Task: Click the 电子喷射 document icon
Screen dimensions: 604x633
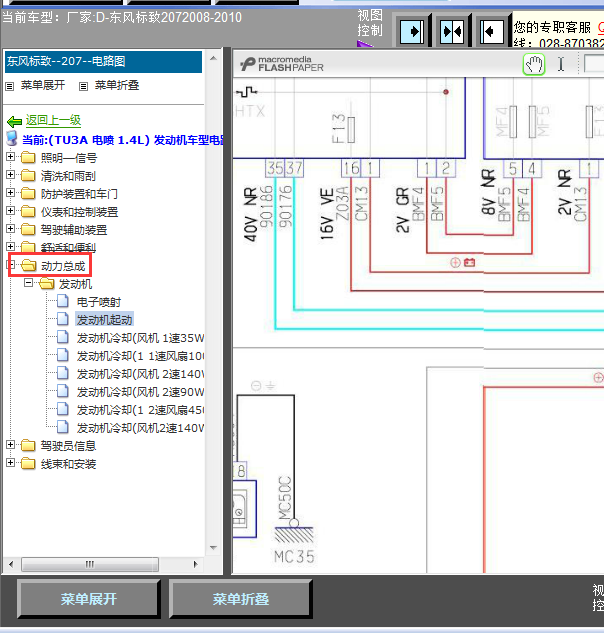Action: 63,301
